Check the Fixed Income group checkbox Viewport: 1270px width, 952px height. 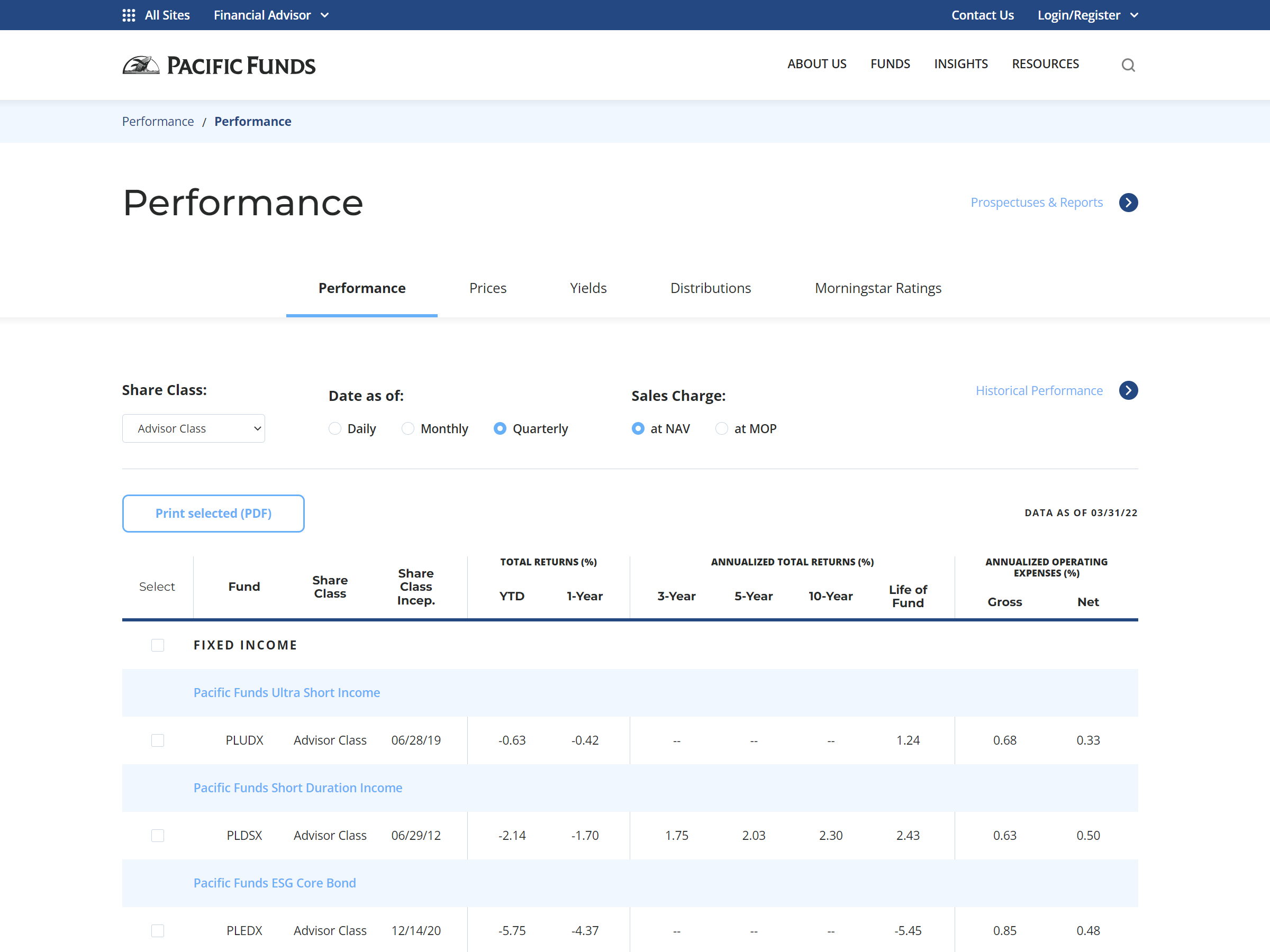click(158, 645)
